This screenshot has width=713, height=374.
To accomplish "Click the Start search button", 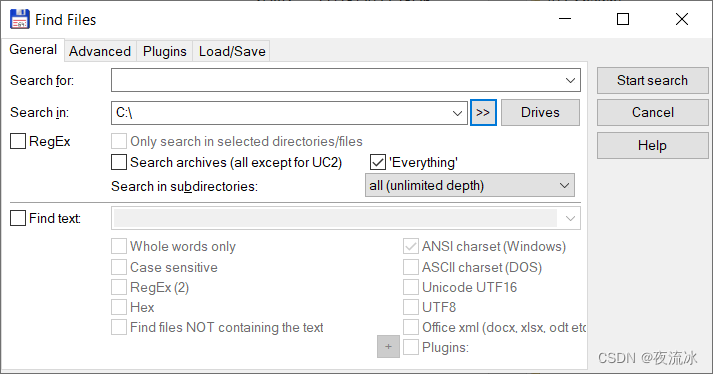I will [x=652, y=81].
